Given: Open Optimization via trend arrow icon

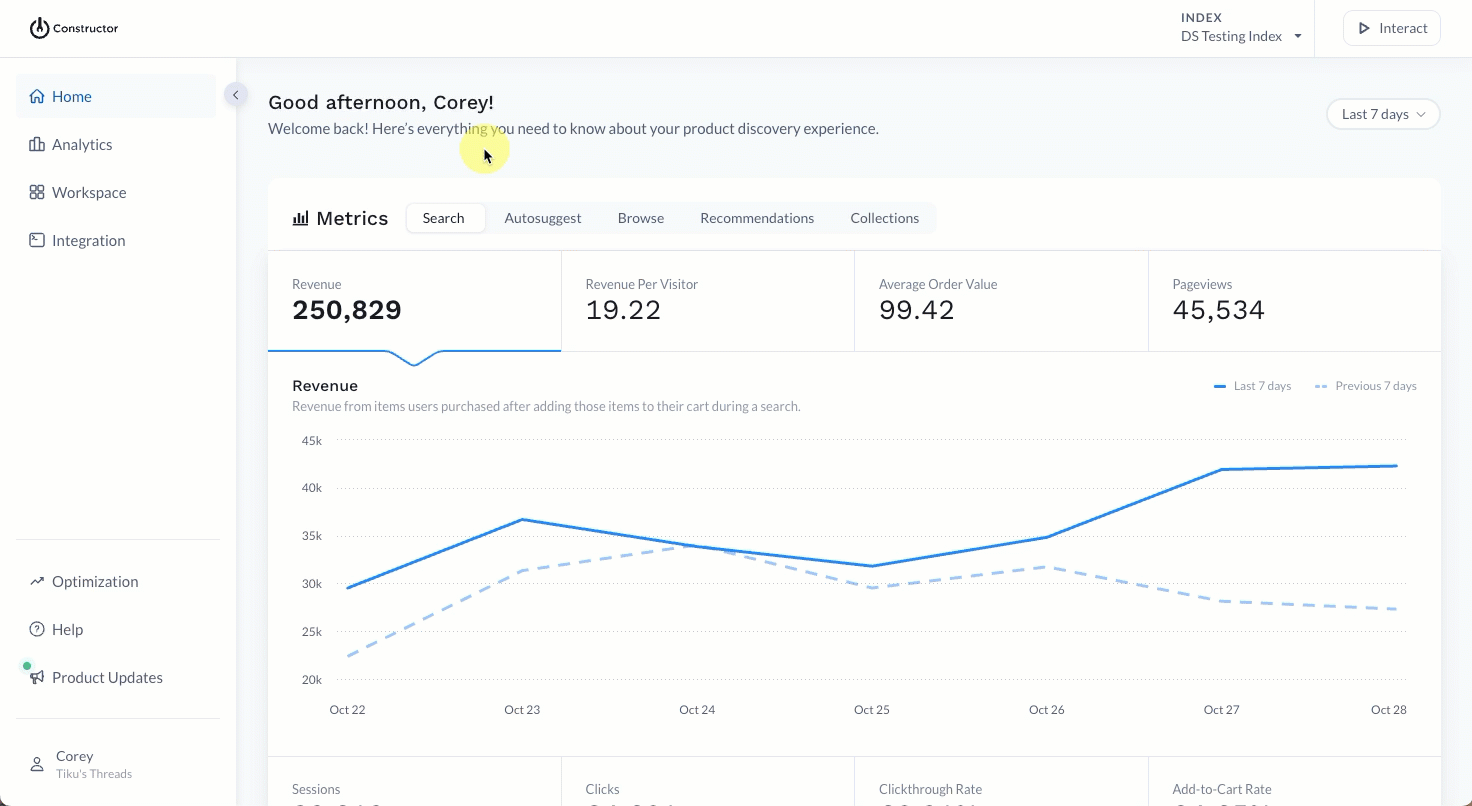Looking at the screenshot, I should point(37,582).
